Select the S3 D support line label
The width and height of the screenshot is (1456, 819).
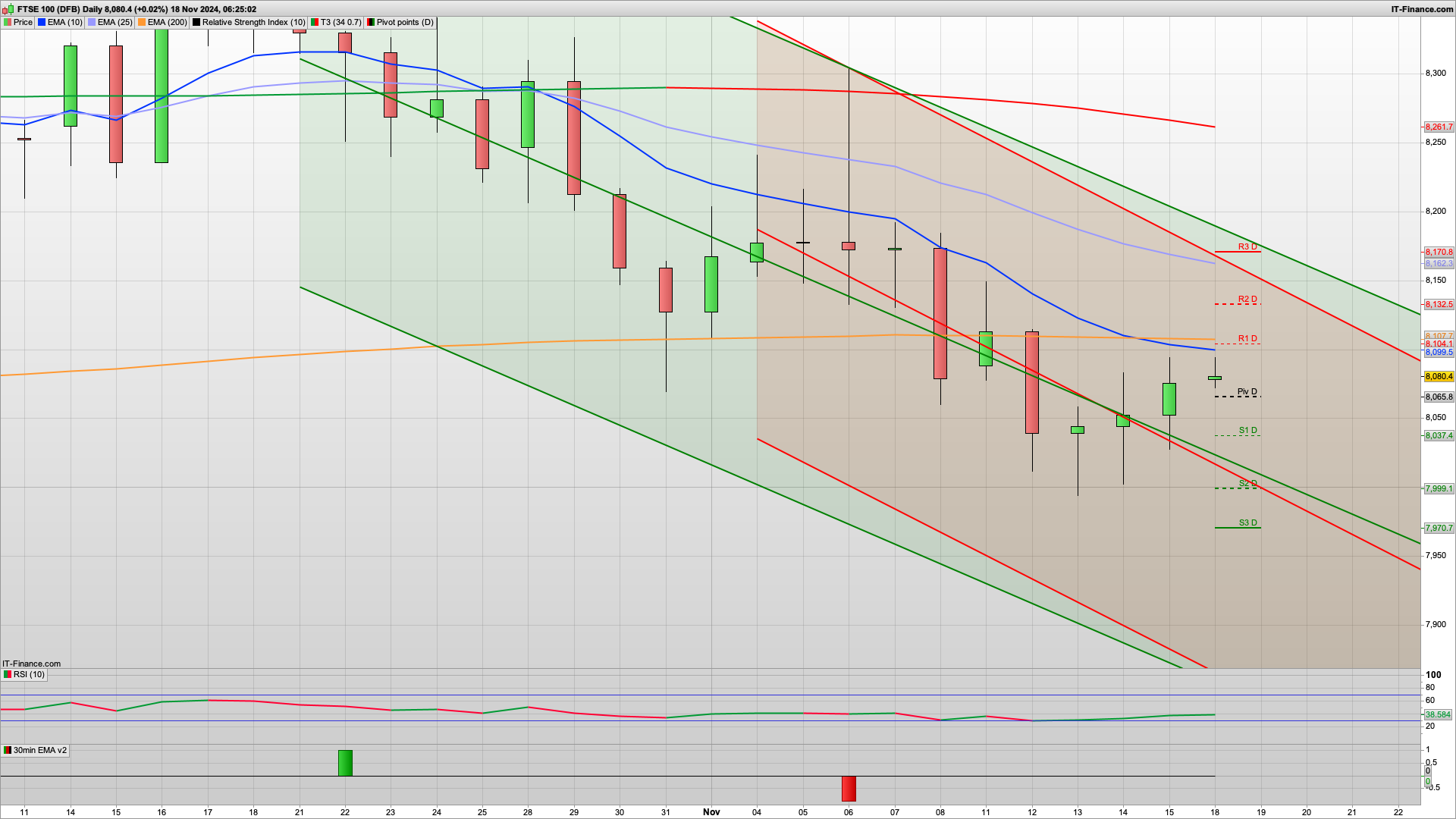point(1248,522)
